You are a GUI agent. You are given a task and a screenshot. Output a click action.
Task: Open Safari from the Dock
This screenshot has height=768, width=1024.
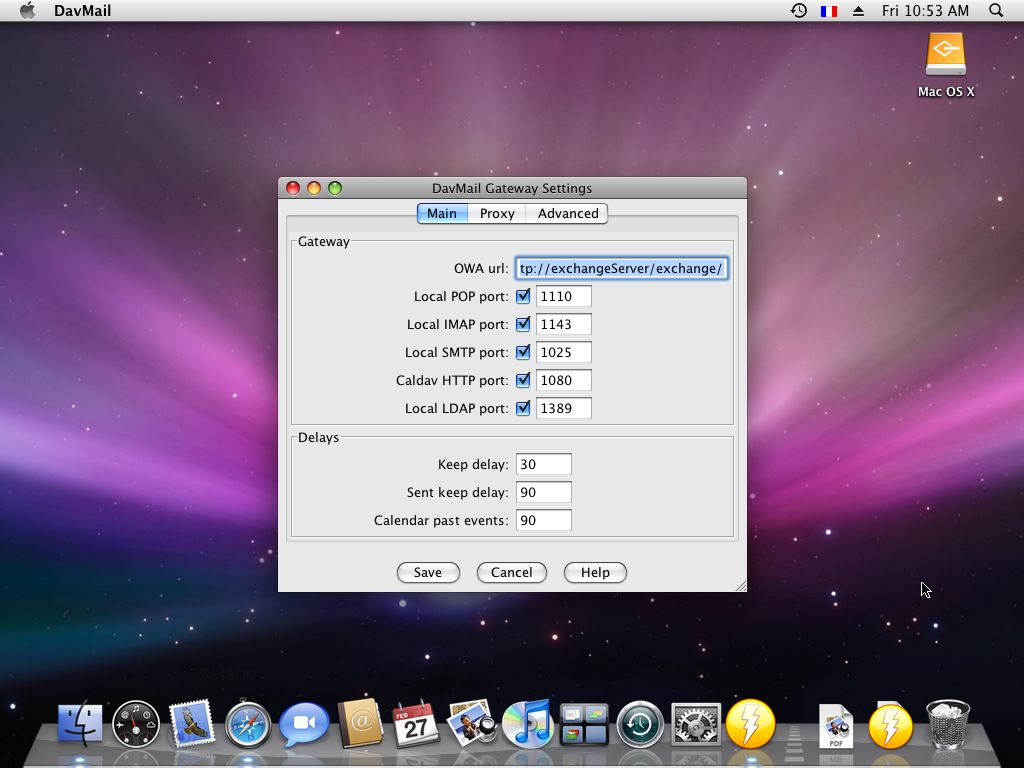coord(247,723)
